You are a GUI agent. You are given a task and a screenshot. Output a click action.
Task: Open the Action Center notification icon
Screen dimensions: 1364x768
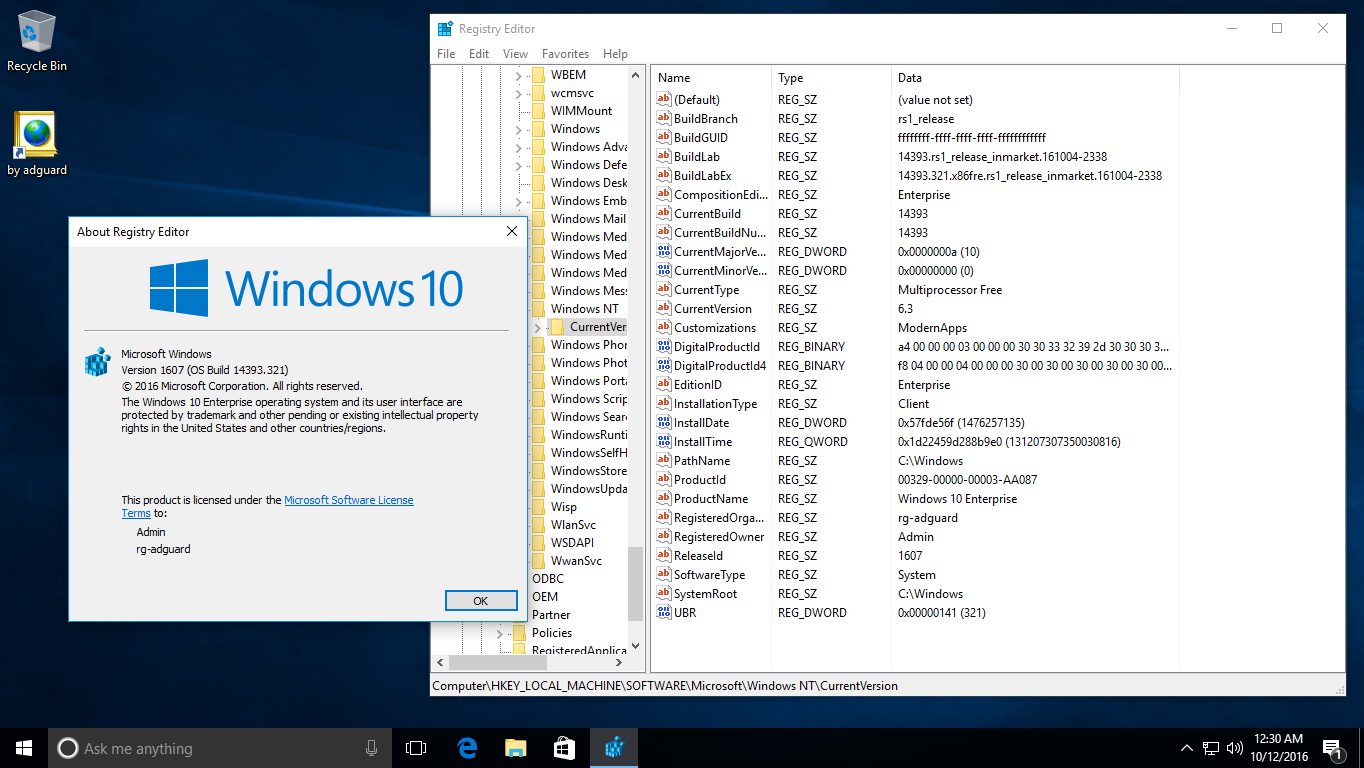(1333, 748)
